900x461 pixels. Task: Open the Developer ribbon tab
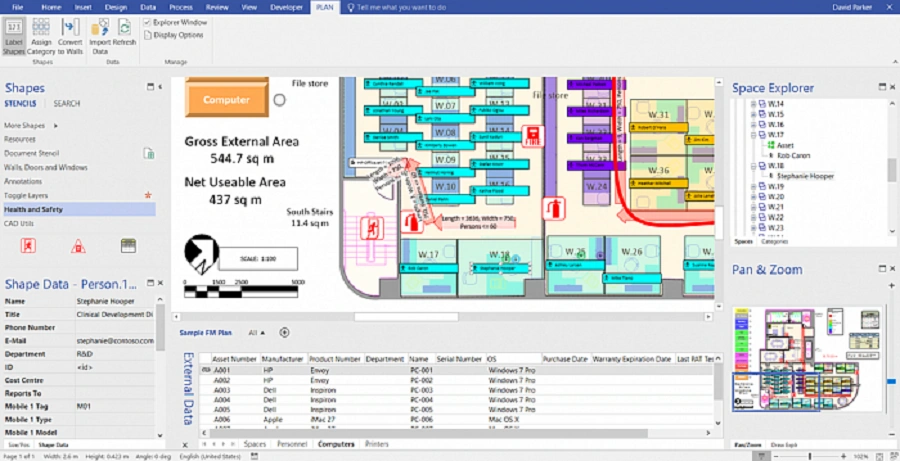(x=287, y=7)
